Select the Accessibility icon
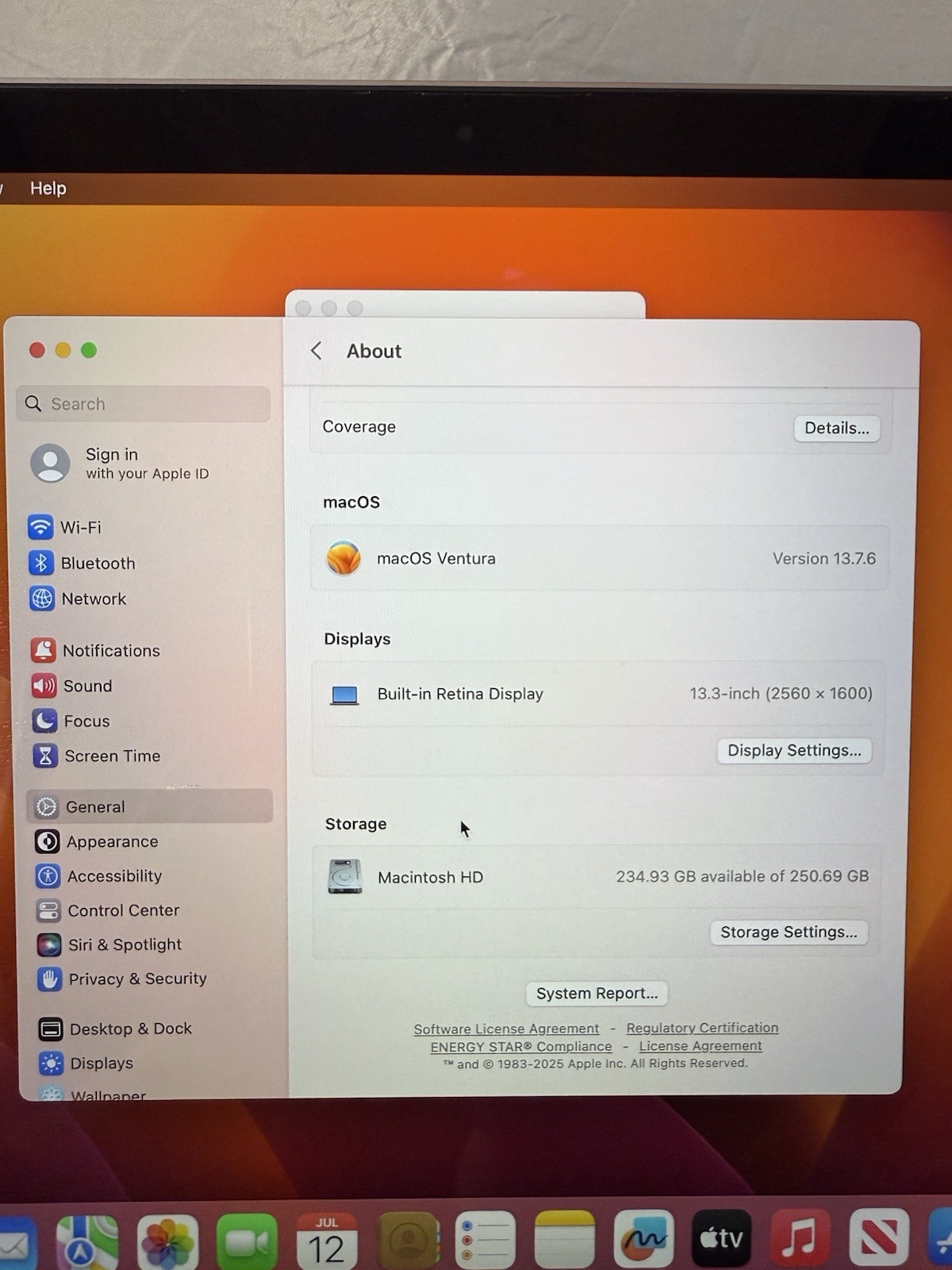This screenshot has width=952, height=1270. (48, 876)
